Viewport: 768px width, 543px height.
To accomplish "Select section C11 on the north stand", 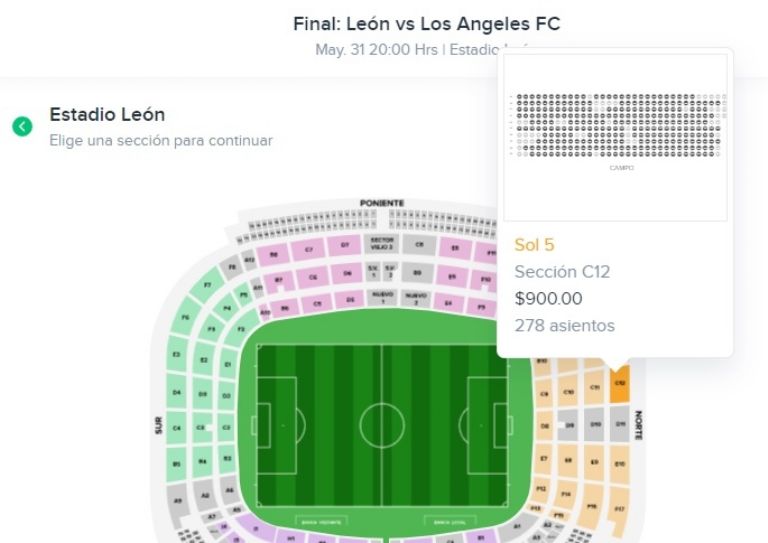I will (594, 388).
